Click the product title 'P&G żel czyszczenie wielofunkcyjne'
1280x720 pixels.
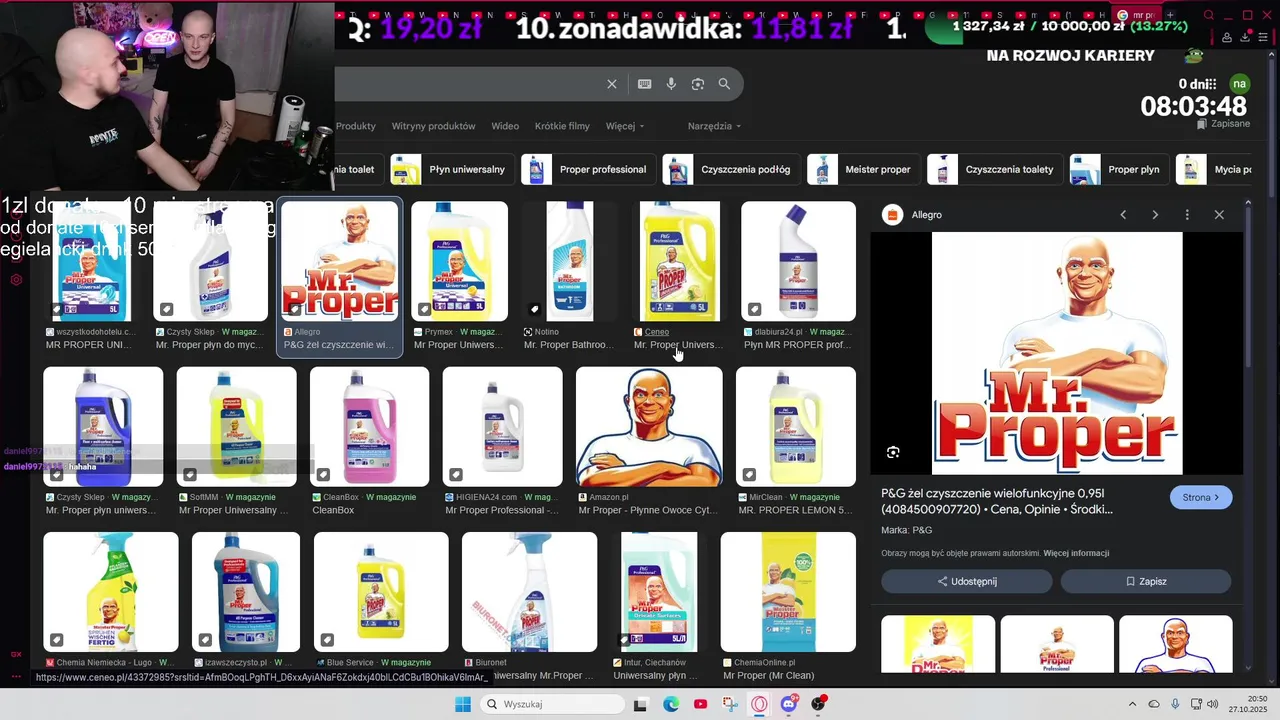click(x=996, y=501)
